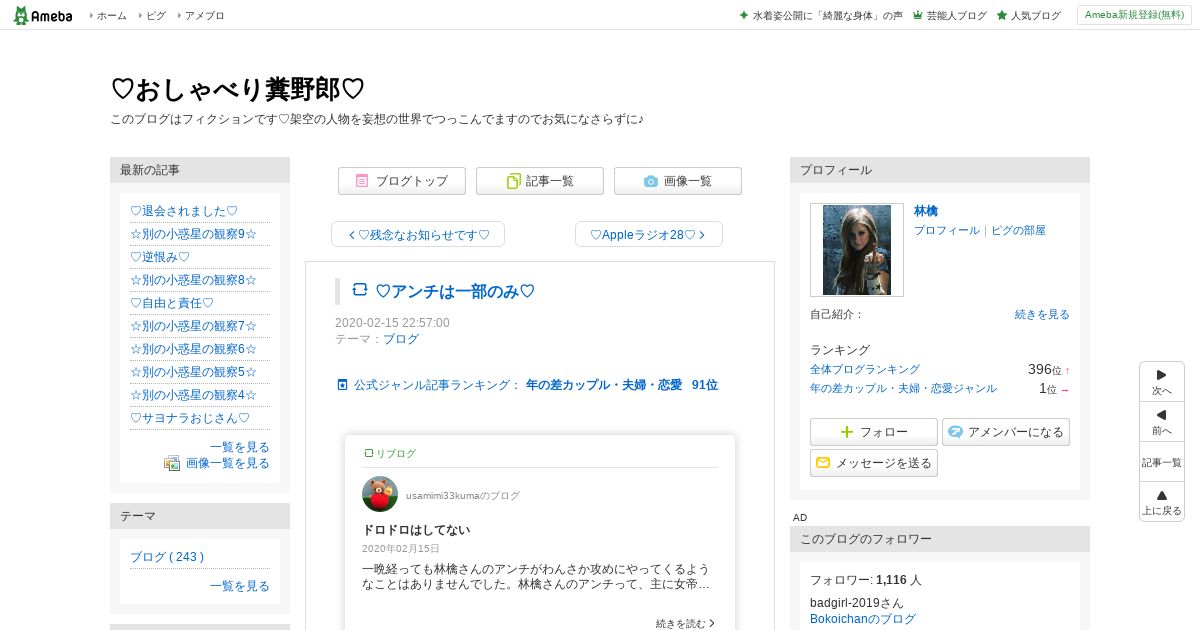Open 全体ブログランキング link
The width and height of the screenshot is (1200, 630).
click(x=865, y=369)
